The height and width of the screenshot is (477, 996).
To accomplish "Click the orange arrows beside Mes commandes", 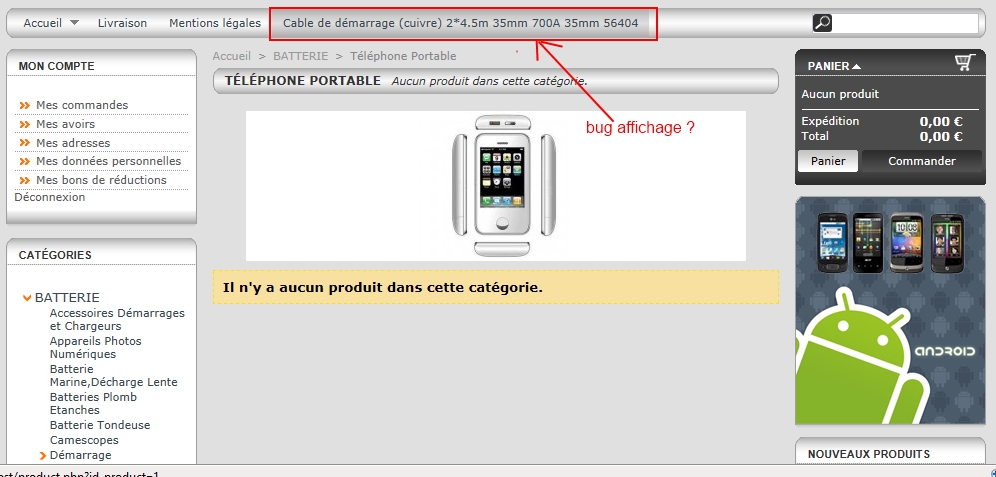I will coord(25,105).
